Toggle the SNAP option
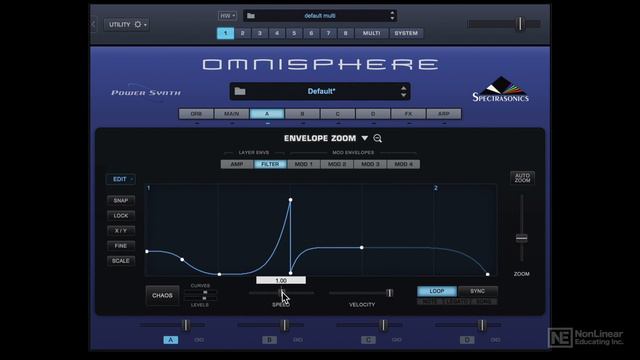640x360 pixels. coord(121,200)
